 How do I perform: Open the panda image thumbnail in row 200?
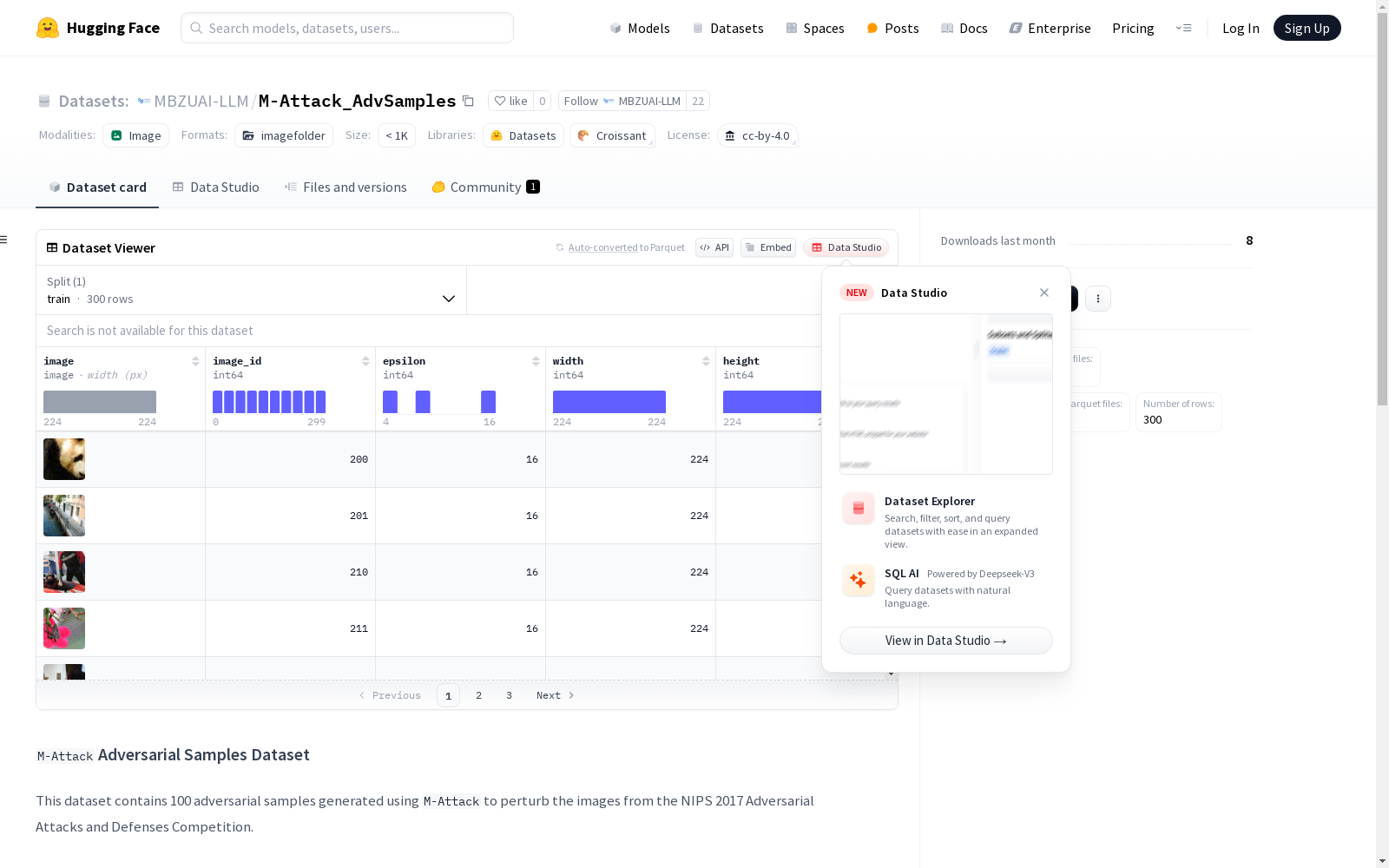[x=64, y=459]
